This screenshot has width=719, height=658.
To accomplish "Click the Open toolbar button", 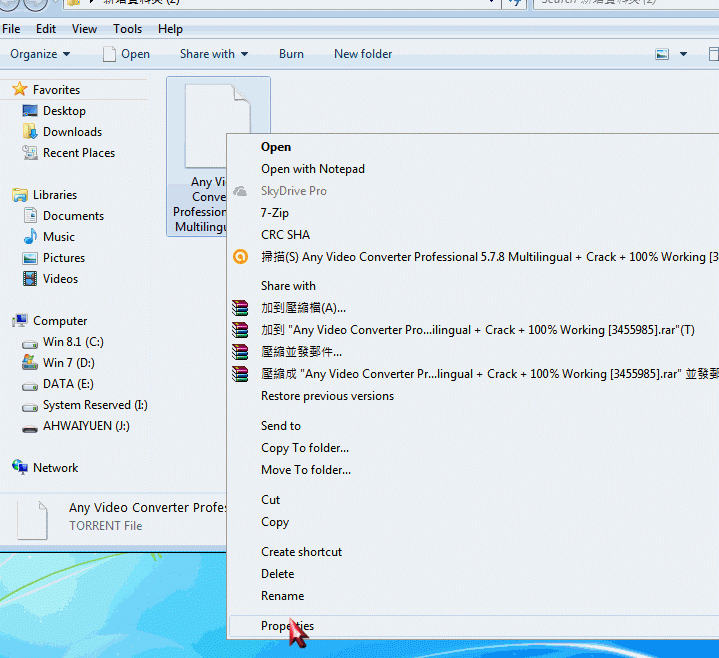I will click(x=127, y=54).
